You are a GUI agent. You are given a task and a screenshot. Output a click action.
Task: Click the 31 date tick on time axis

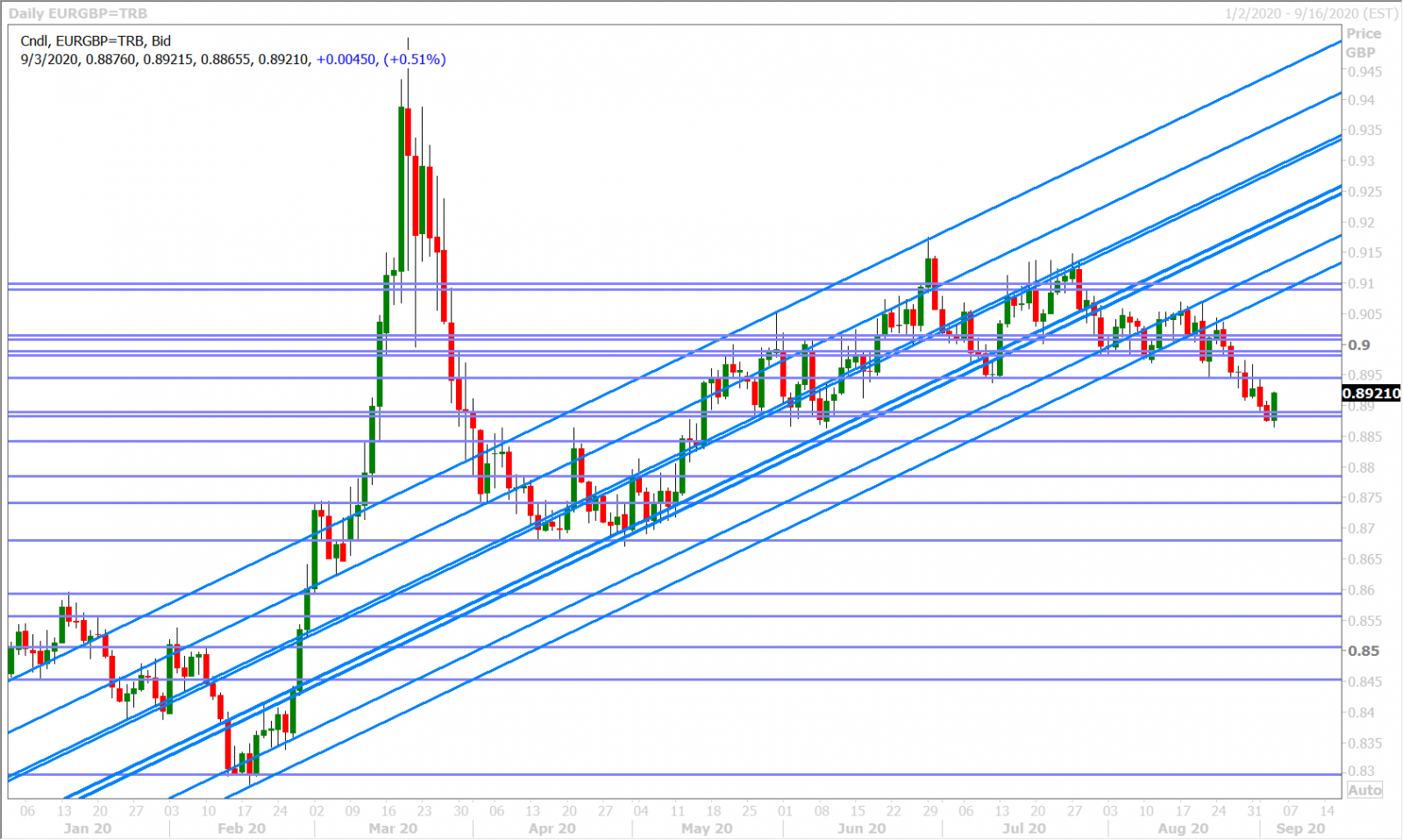tap(1256, 811)
